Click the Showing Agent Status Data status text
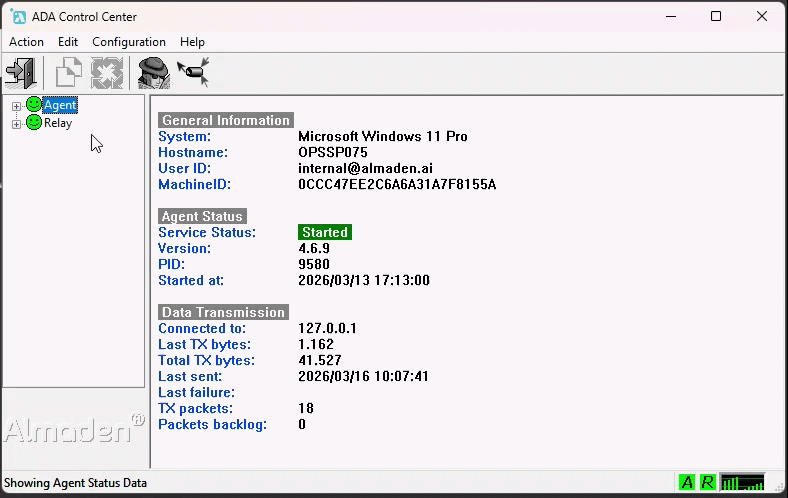The image size is (788, 498). coord(75,483)
